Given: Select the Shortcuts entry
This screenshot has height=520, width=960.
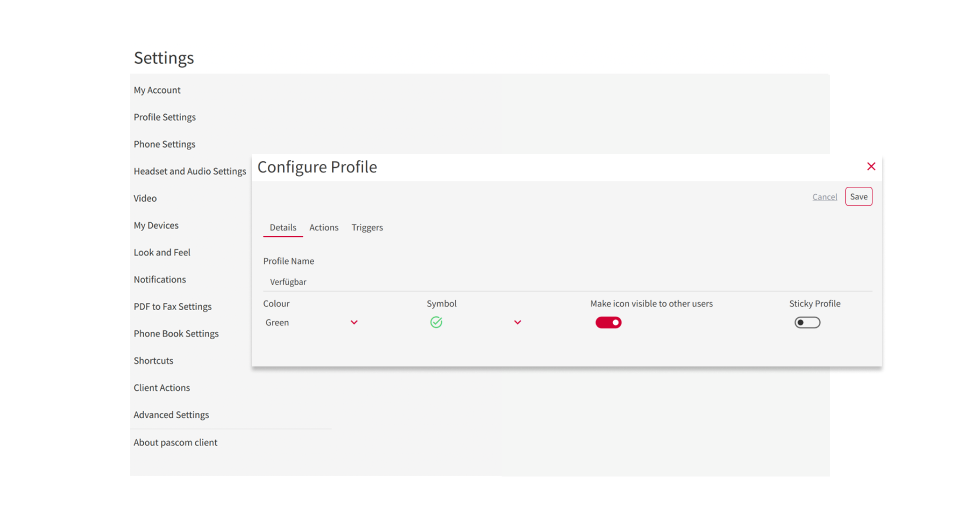Looking at the screenshot, I should (154, 361).
